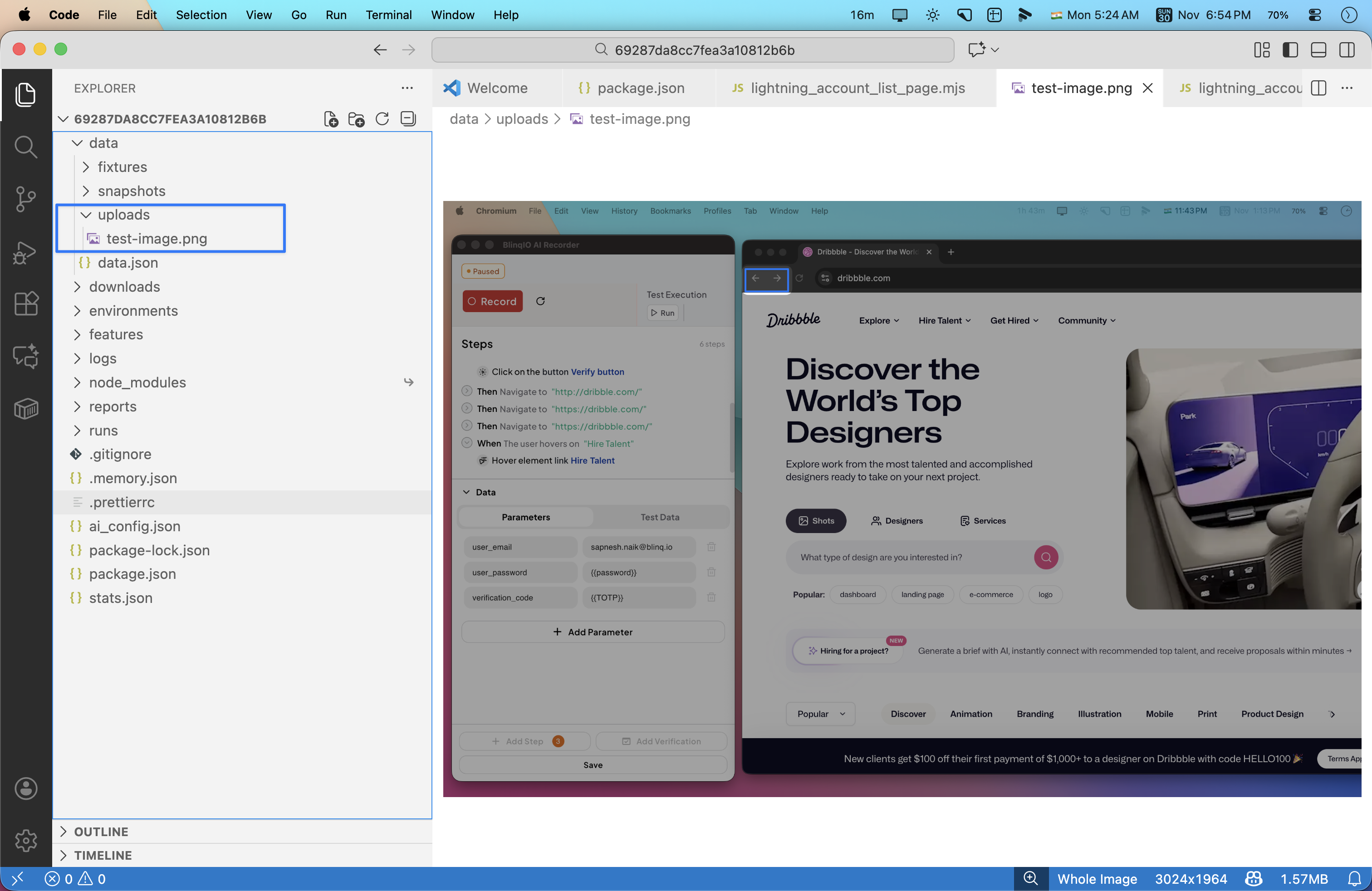The width and height of the screenshot is (1372, 891).
Task: Open the Run and Debug view
Action: point(25,252)
